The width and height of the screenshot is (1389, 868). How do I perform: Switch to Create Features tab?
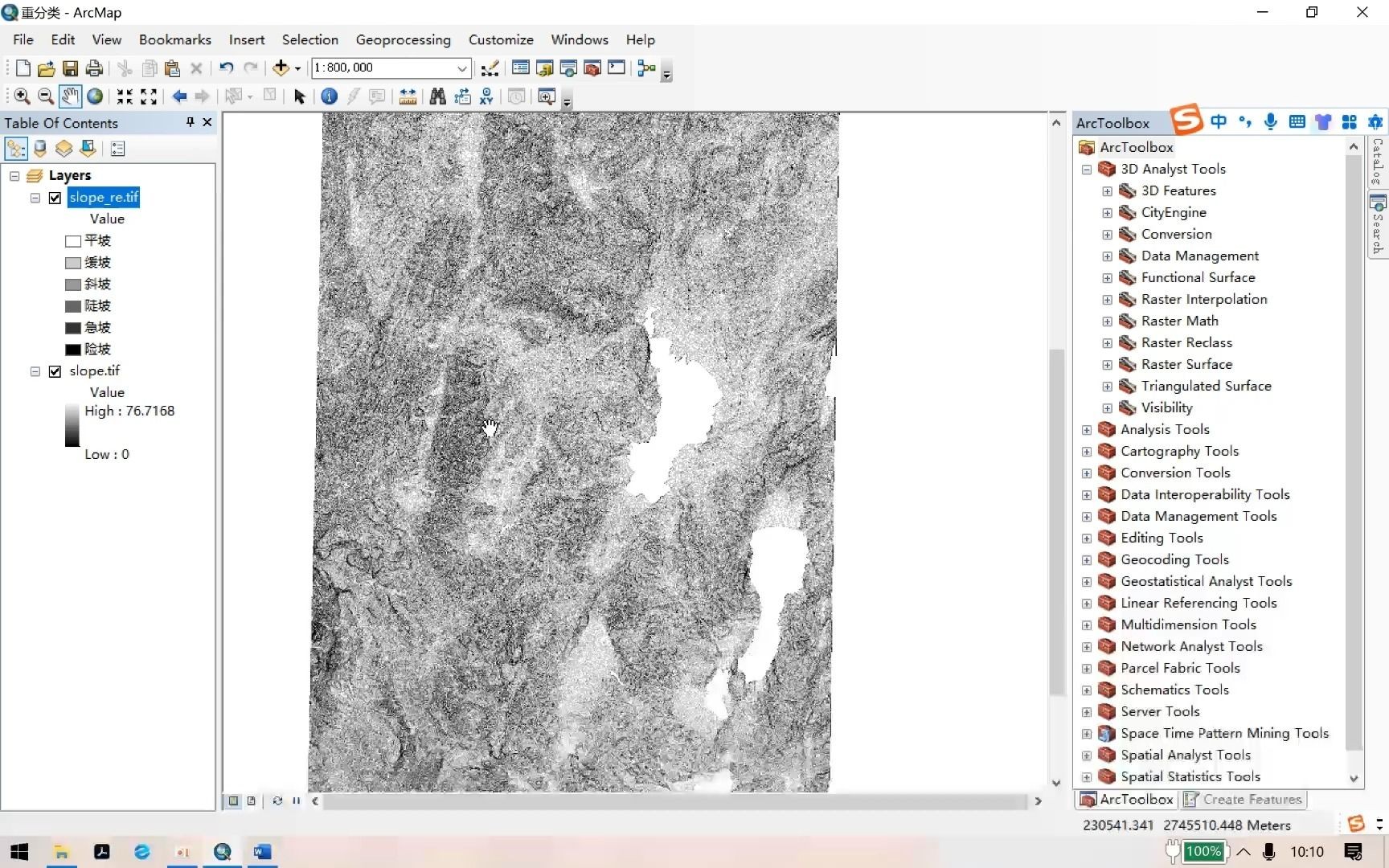coord(1243,800)
